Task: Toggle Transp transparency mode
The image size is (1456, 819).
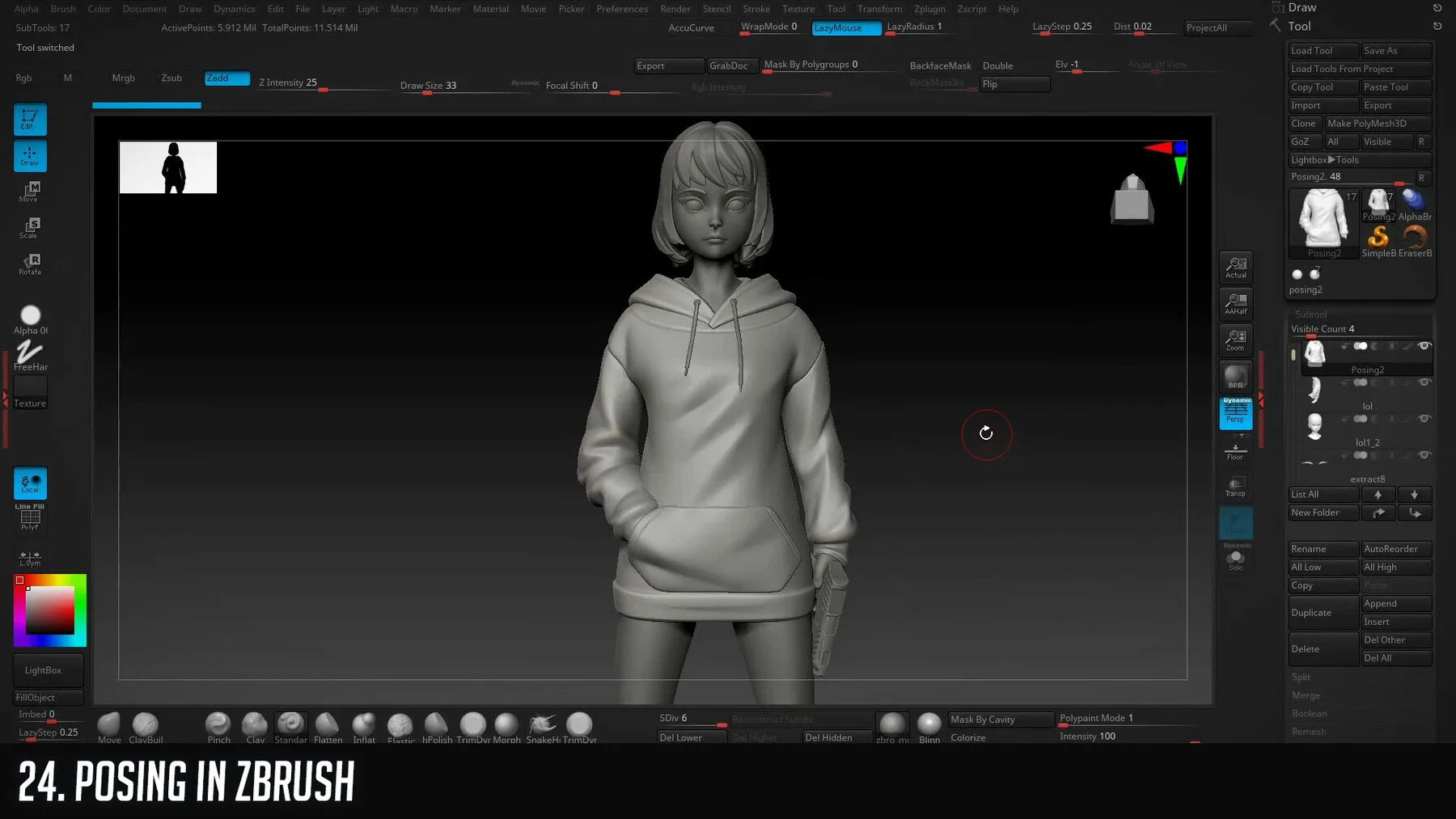Action: click(1235, 486)
